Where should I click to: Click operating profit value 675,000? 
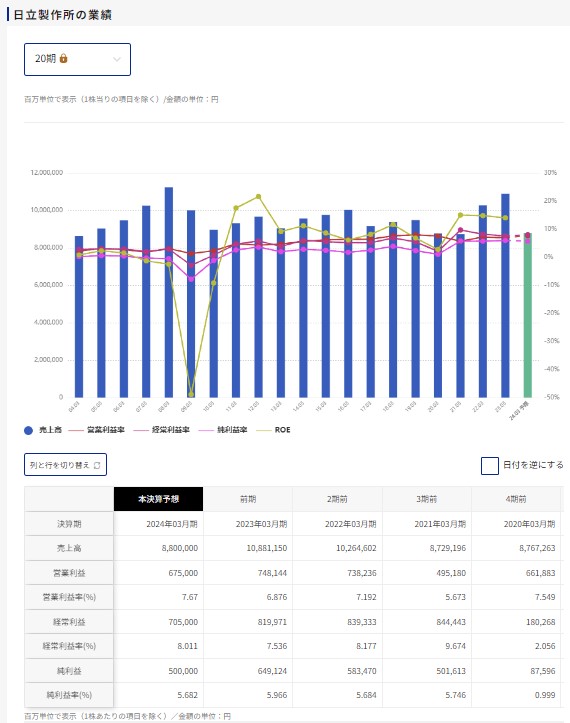coord(183,573)
